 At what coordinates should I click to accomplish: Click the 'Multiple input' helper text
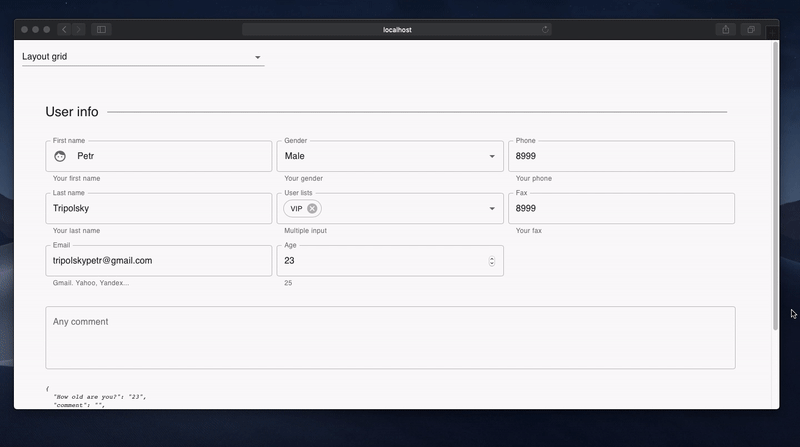[306, 231]
